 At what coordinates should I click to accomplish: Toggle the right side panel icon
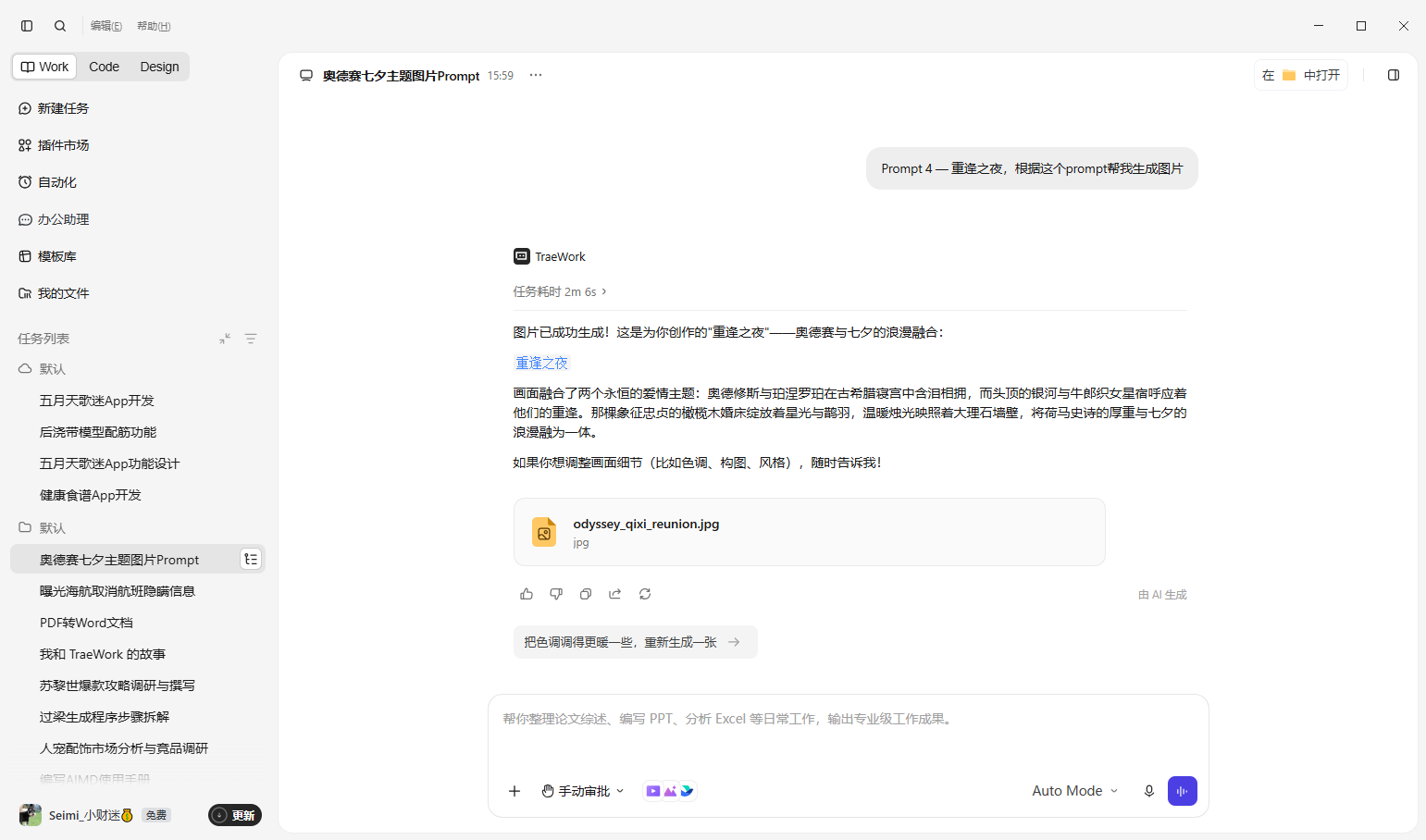coord(1394,75)
